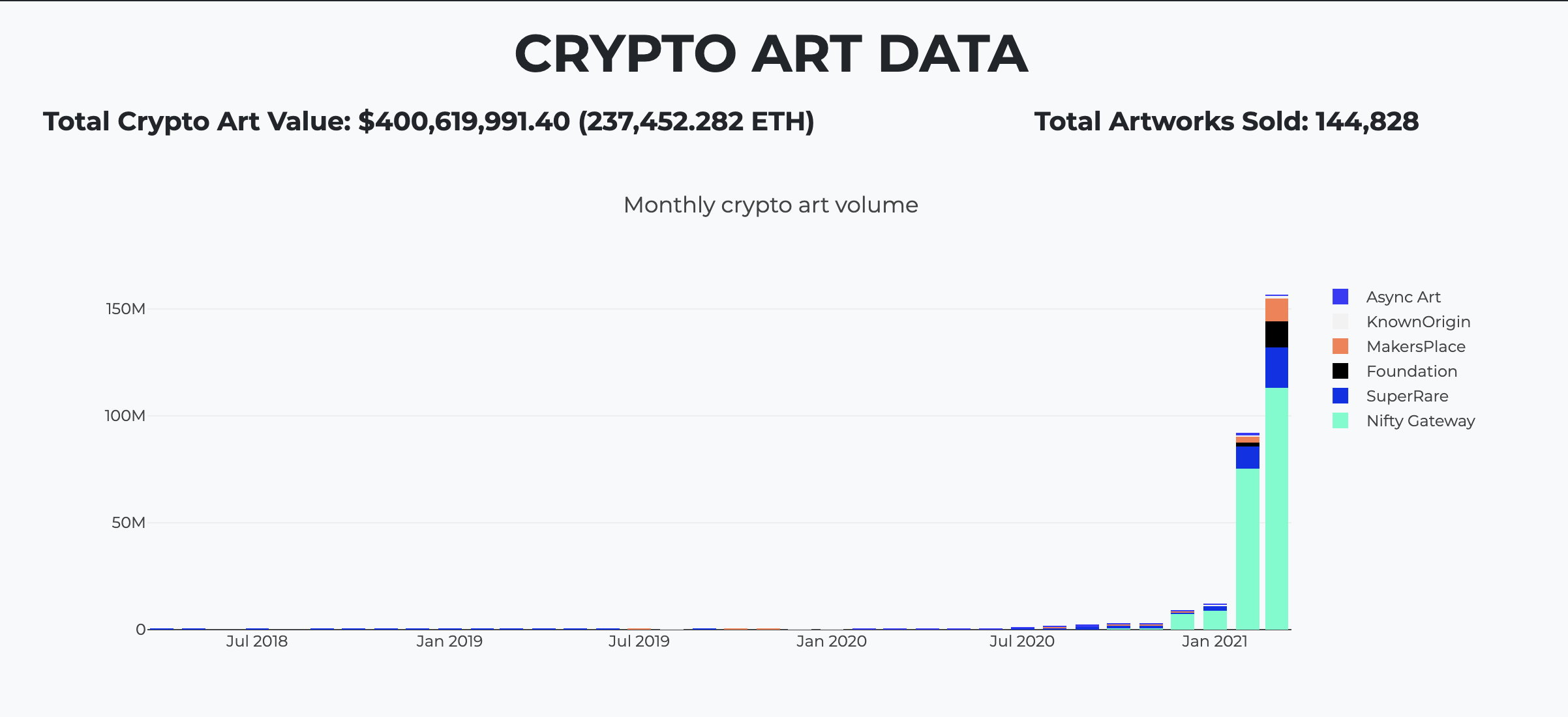This screenshot has height=717, width=1568.
Task: Toggle the Async Art series label
Action: click(1403, 297)
